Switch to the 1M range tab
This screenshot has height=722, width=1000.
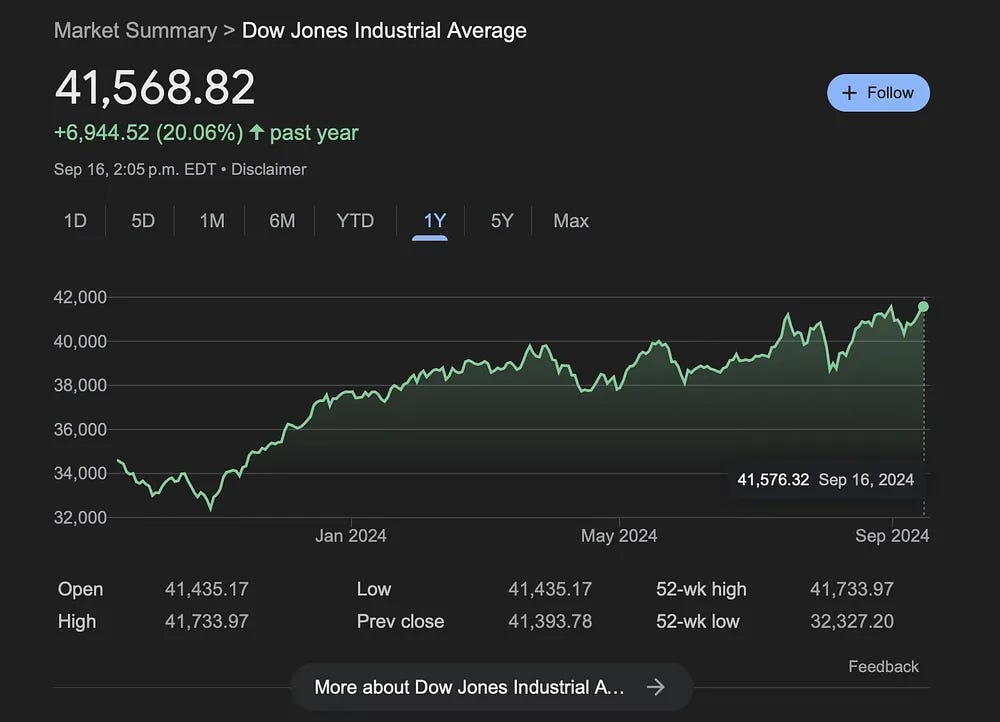click(212, 221)
